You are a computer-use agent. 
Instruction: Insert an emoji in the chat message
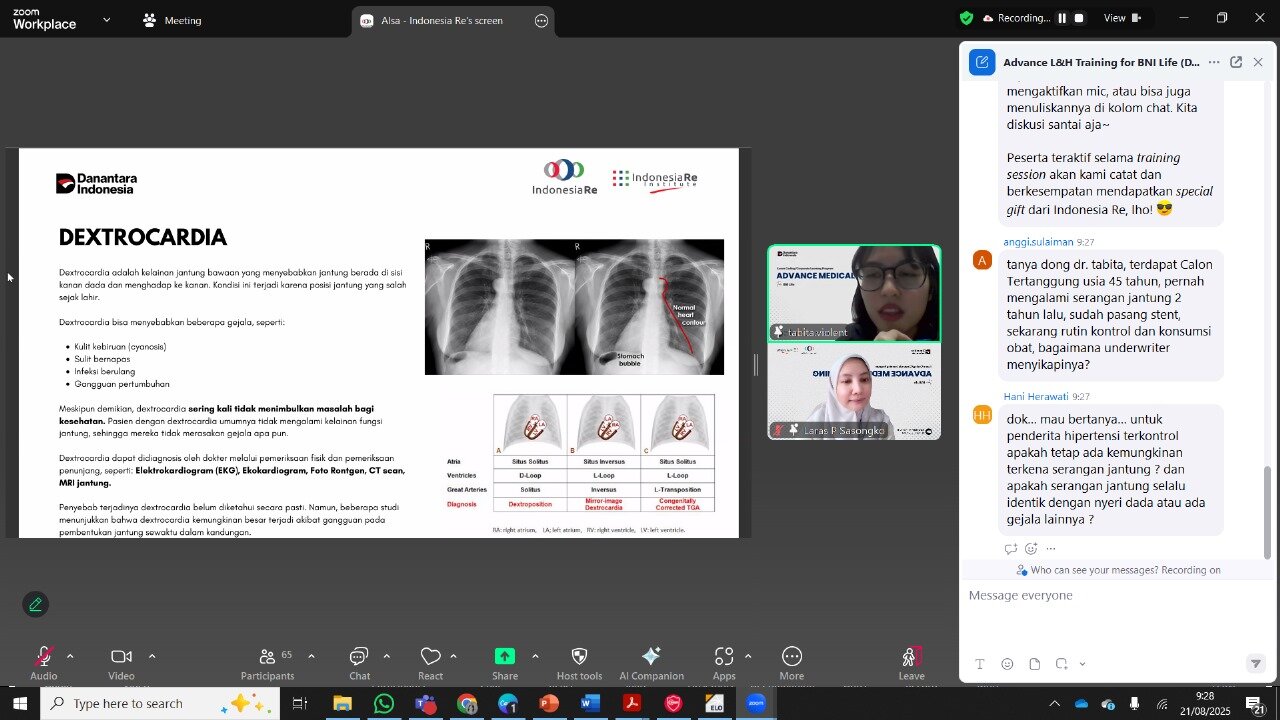pyautogui.click(x=1007, y=664)
